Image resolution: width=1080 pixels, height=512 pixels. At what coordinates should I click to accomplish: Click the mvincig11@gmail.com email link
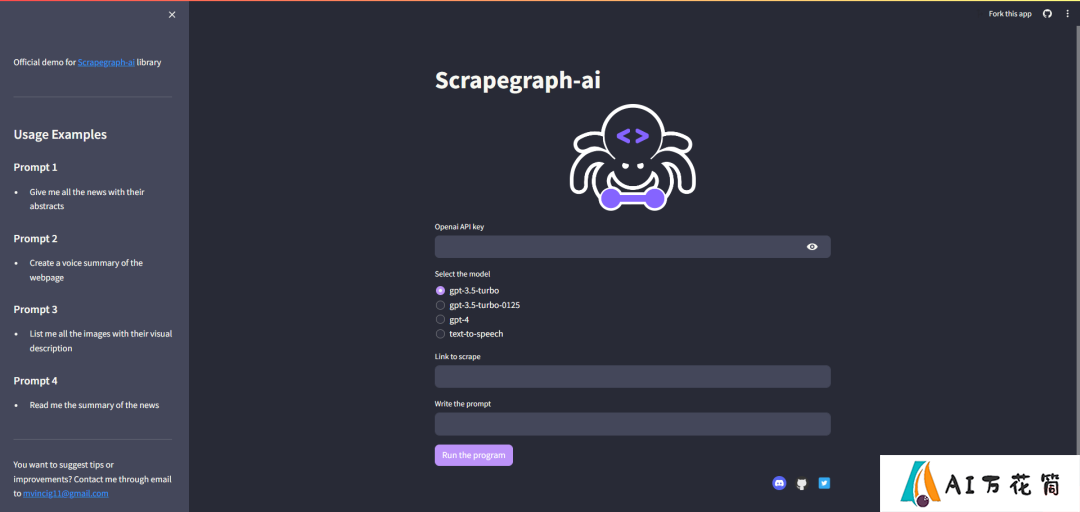pos(65,494)
